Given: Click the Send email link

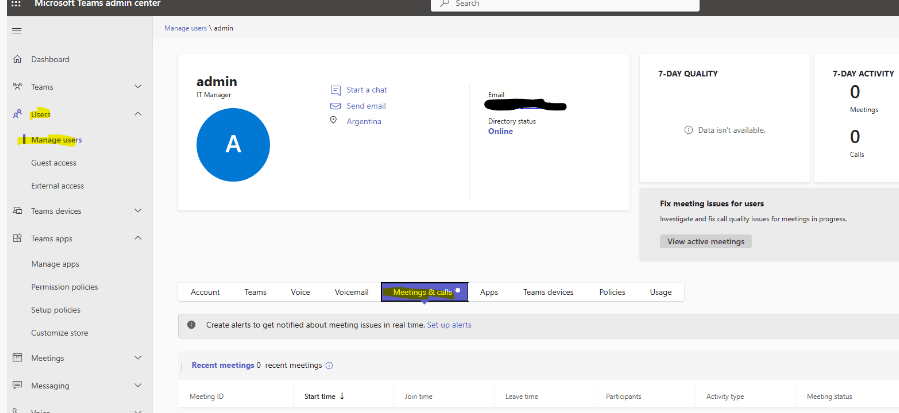Looking at the screenshot, I should click(366, 106).
